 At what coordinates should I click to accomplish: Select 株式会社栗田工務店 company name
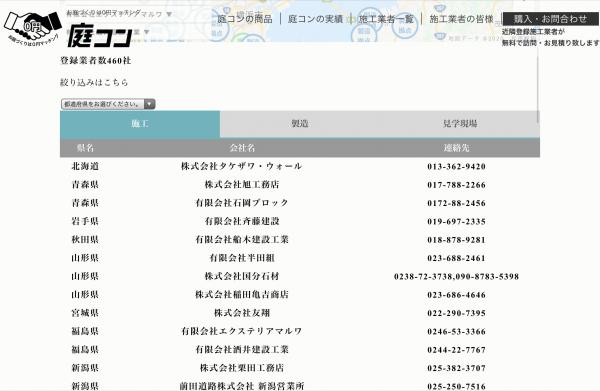242,368
